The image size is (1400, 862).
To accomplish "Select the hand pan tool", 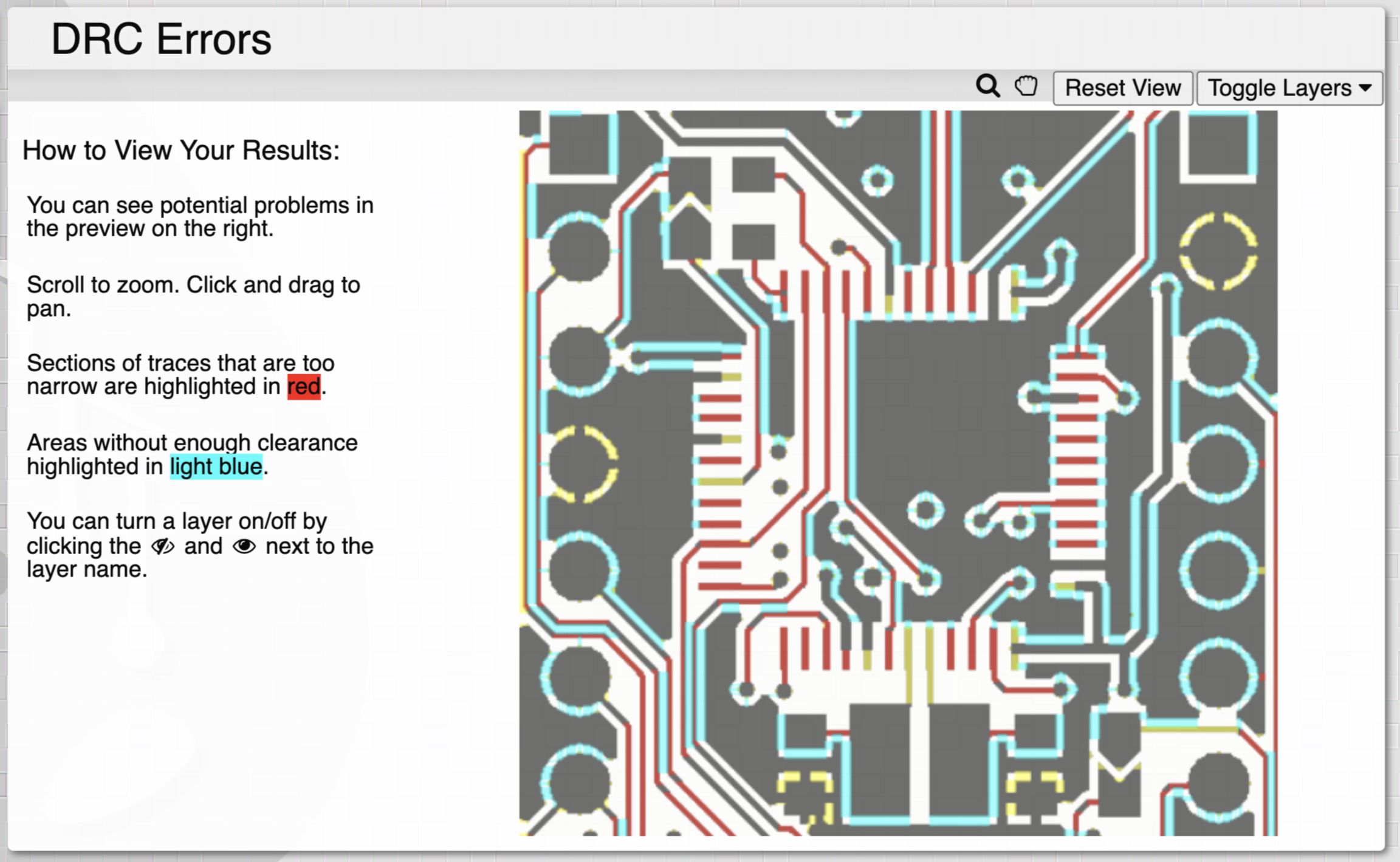I will (x=1026, y=86).
